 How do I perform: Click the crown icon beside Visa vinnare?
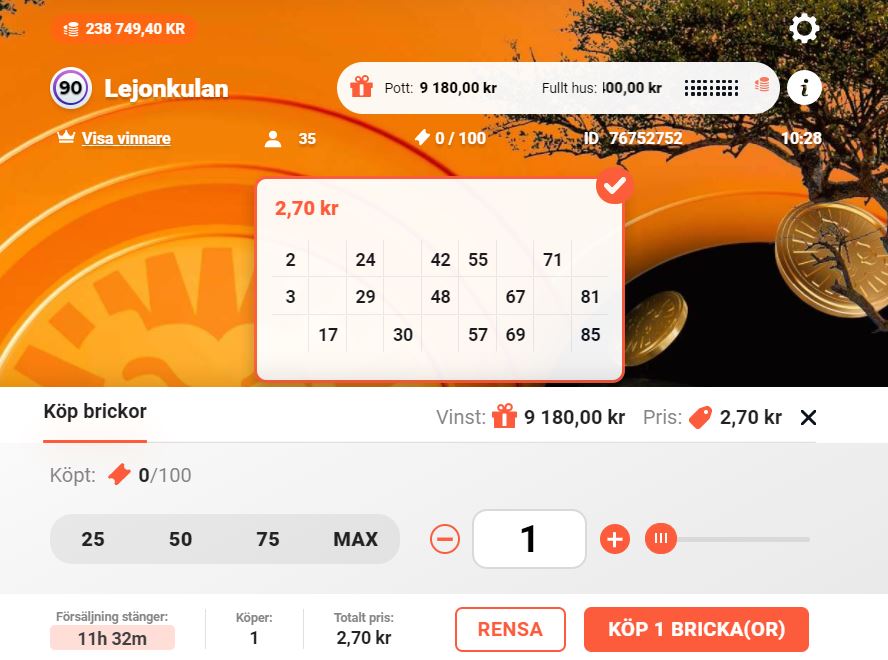[66, 137]
